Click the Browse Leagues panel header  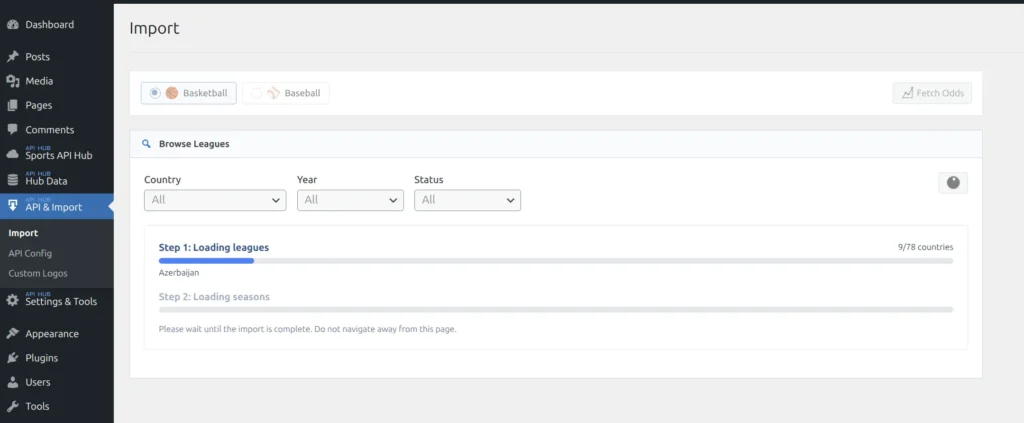click(556, 144)
